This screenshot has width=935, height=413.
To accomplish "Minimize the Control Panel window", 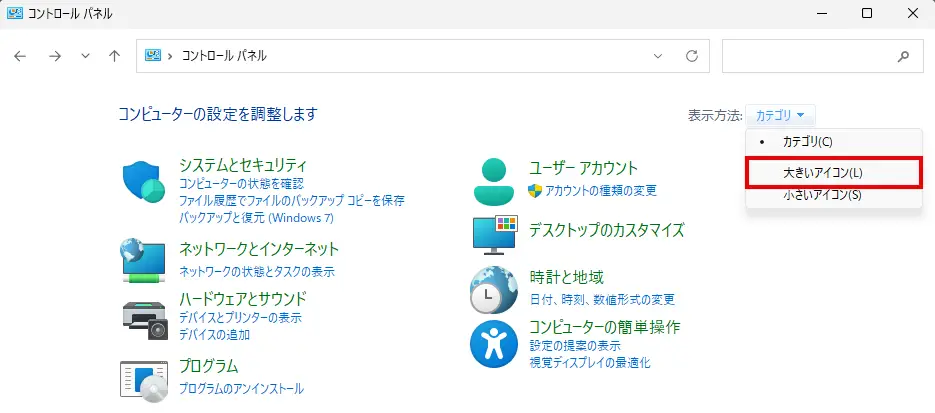I will [x=821, y=13].
